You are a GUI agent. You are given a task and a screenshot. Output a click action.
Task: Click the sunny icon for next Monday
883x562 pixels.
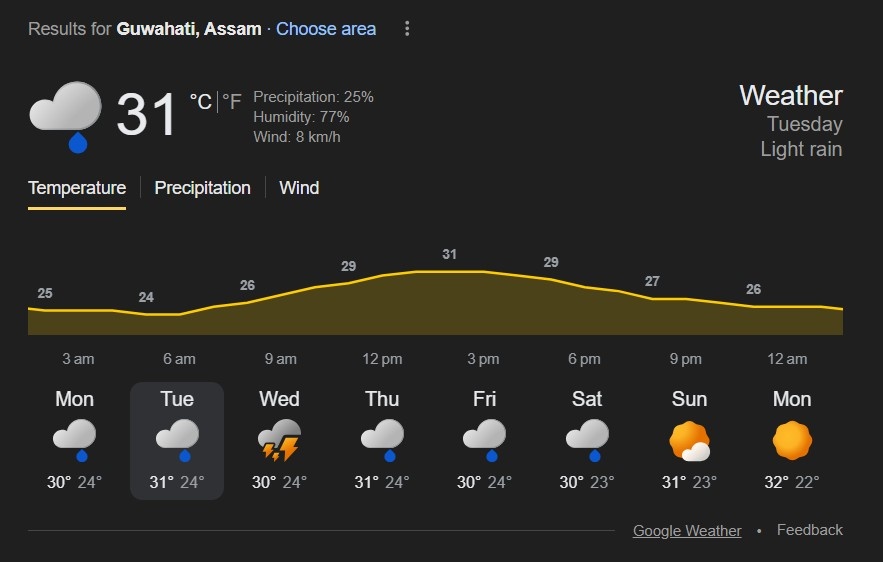tap(792, 440)
